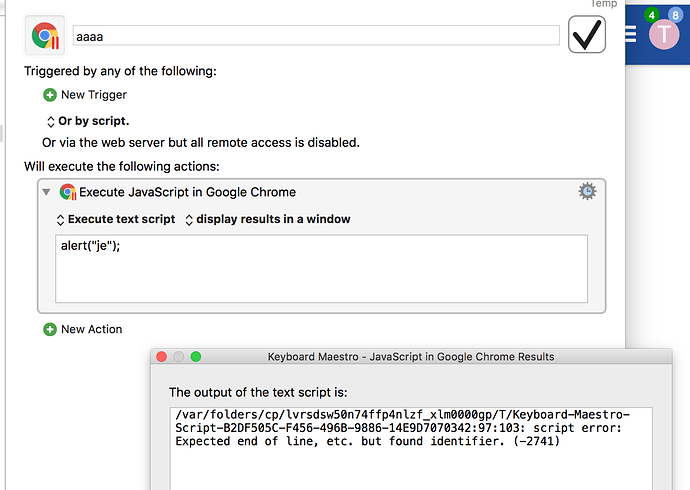The image size is (690, 490).
Task: Click "The output of the text script is:" label
Action: click(x=258, y=392)
